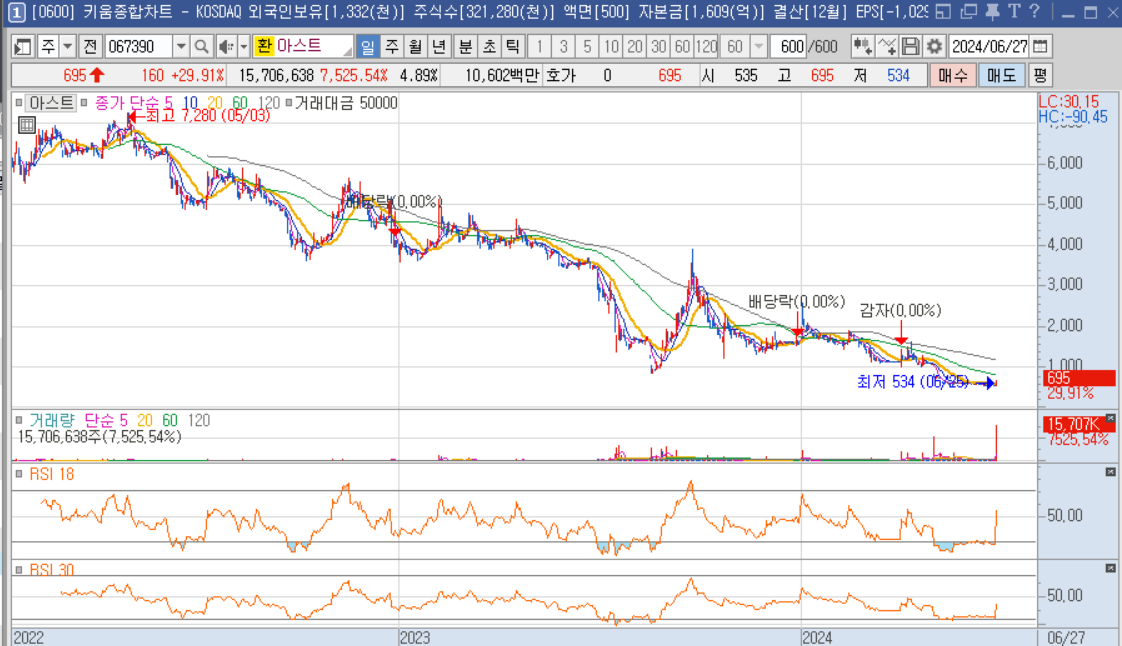The width and height of the screenshot is (1122, 646).
Task: Click the 전 button beside stock code
Action: point(89,47)
